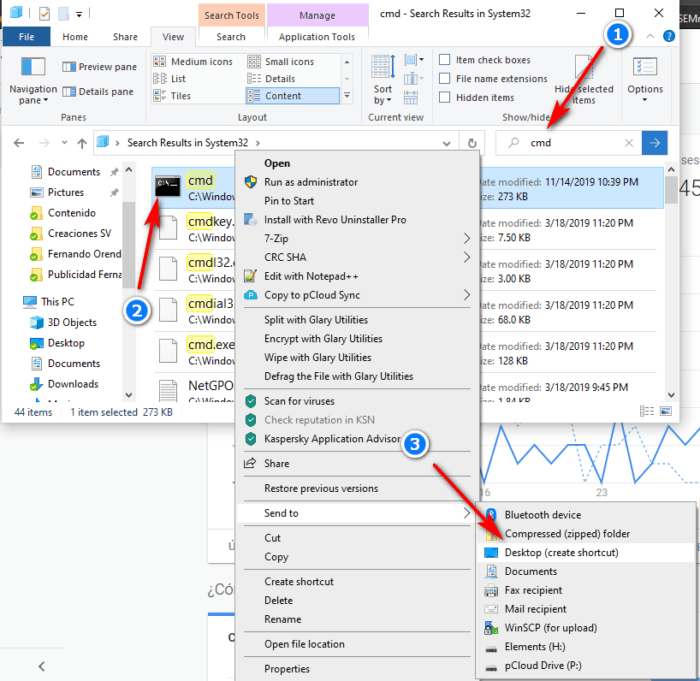Collapse the ribbon with the caret

(x=650, y=36)
